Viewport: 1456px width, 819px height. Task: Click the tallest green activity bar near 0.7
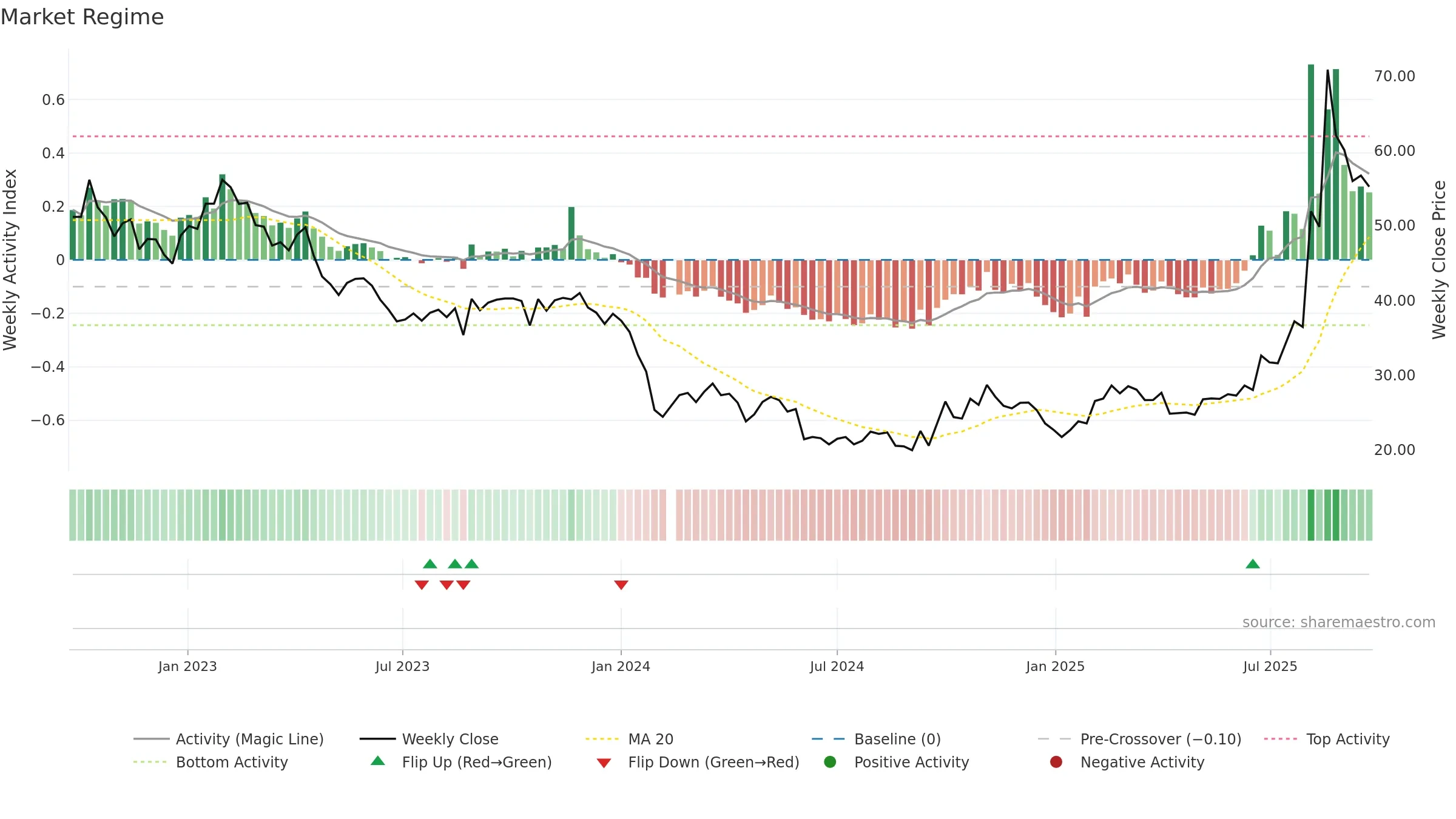(1311, 162)
